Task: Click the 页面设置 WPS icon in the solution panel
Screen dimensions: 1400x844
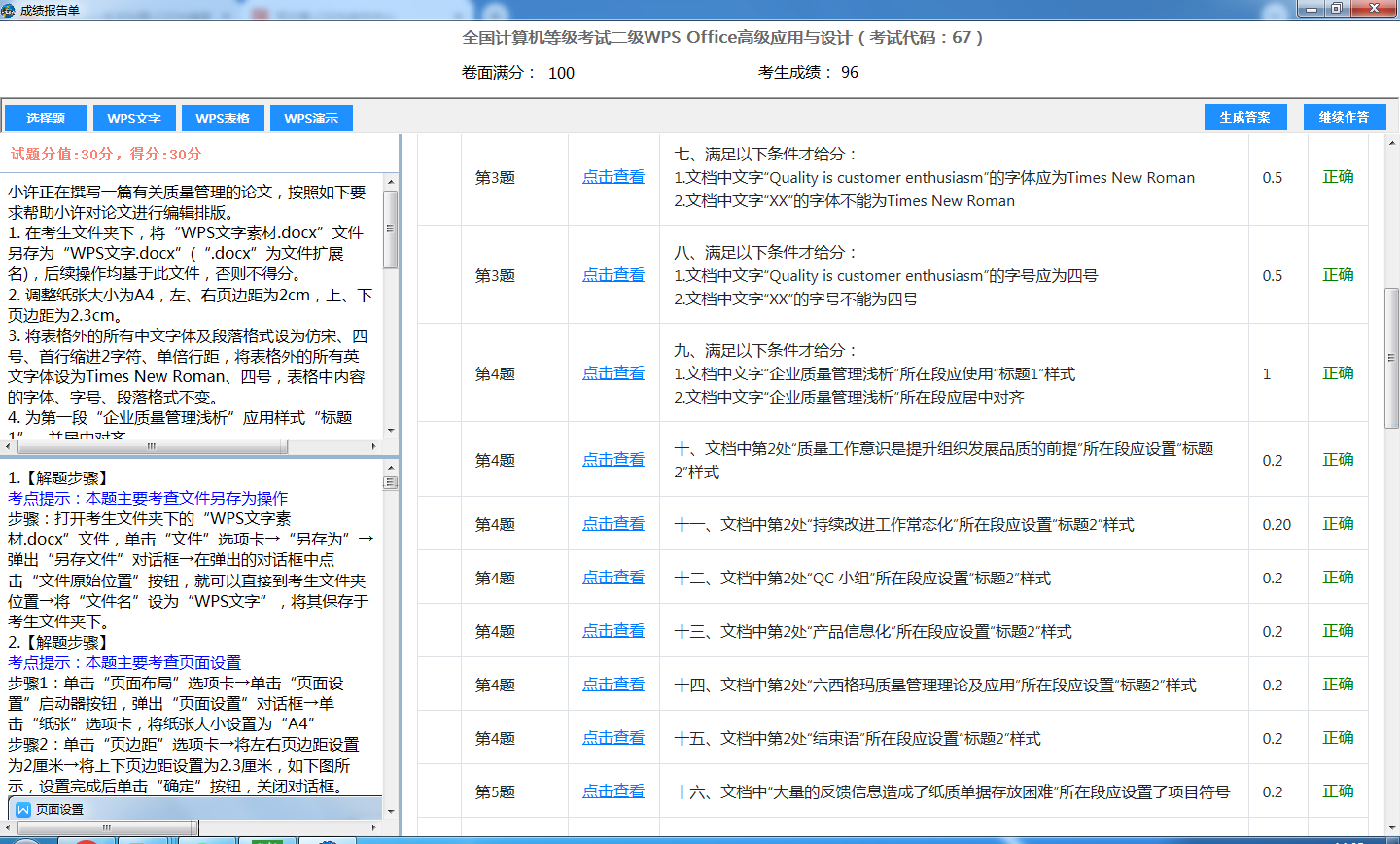Action: [23, 809]
